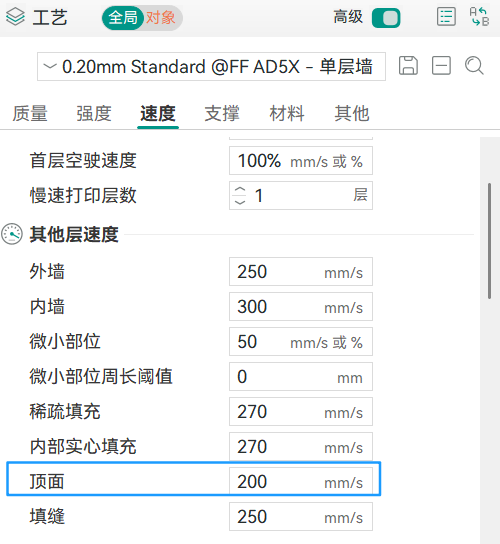Click the 稀疏填充 speed value field

pyautogui.click(x=301, y=411)
